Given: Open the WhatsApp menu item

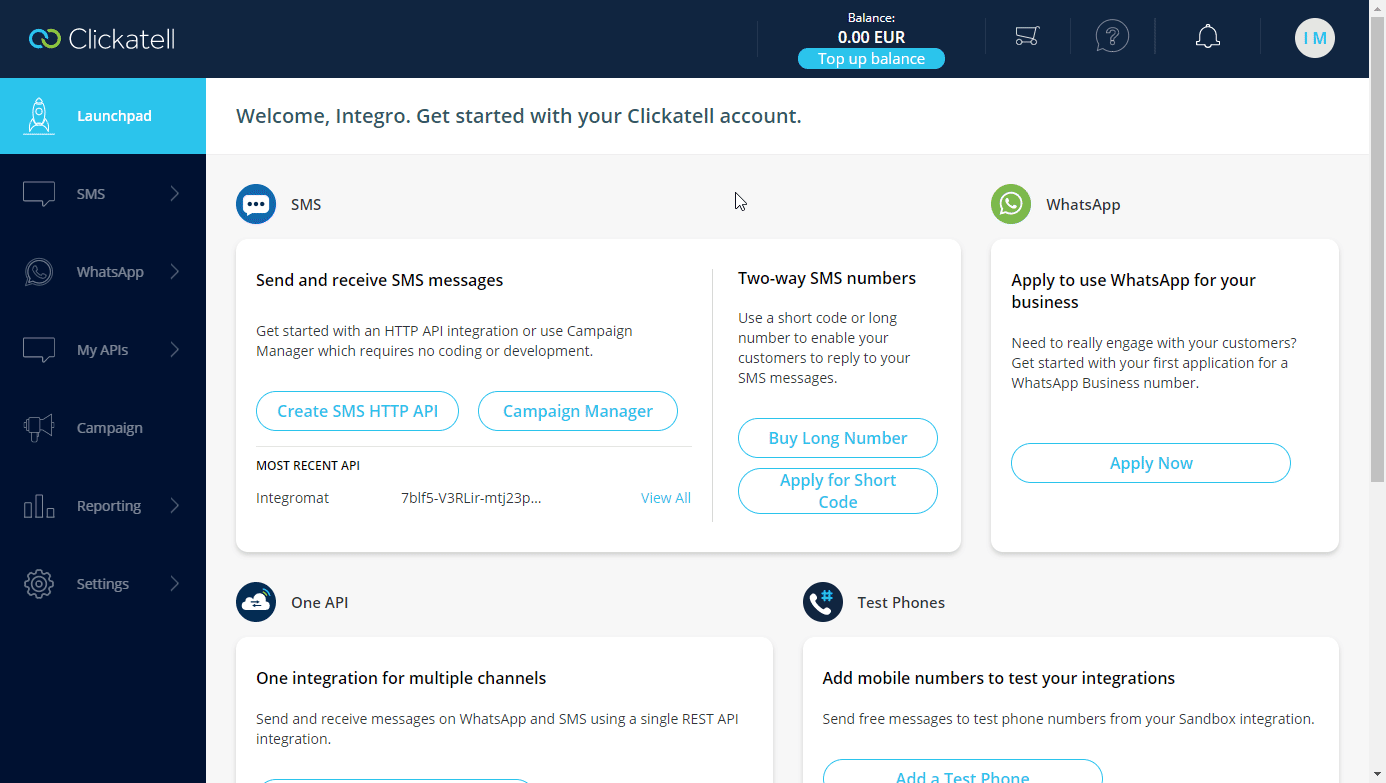Looking at the screenshot, I should [x=103, y=272].
